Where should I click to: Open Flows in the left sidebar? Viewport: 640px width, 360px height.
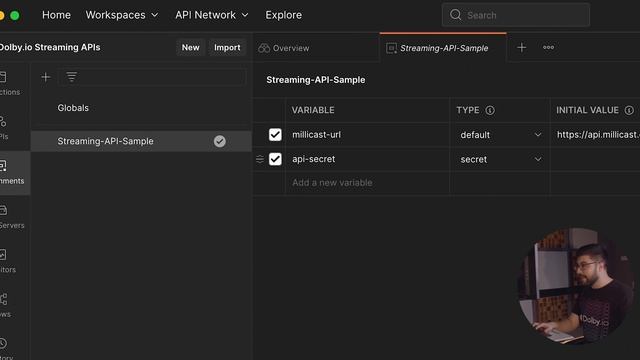click(x=6, y=306)
